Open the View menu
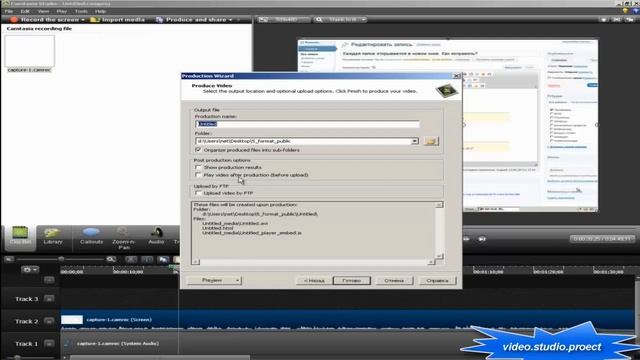 coord(43,11)
